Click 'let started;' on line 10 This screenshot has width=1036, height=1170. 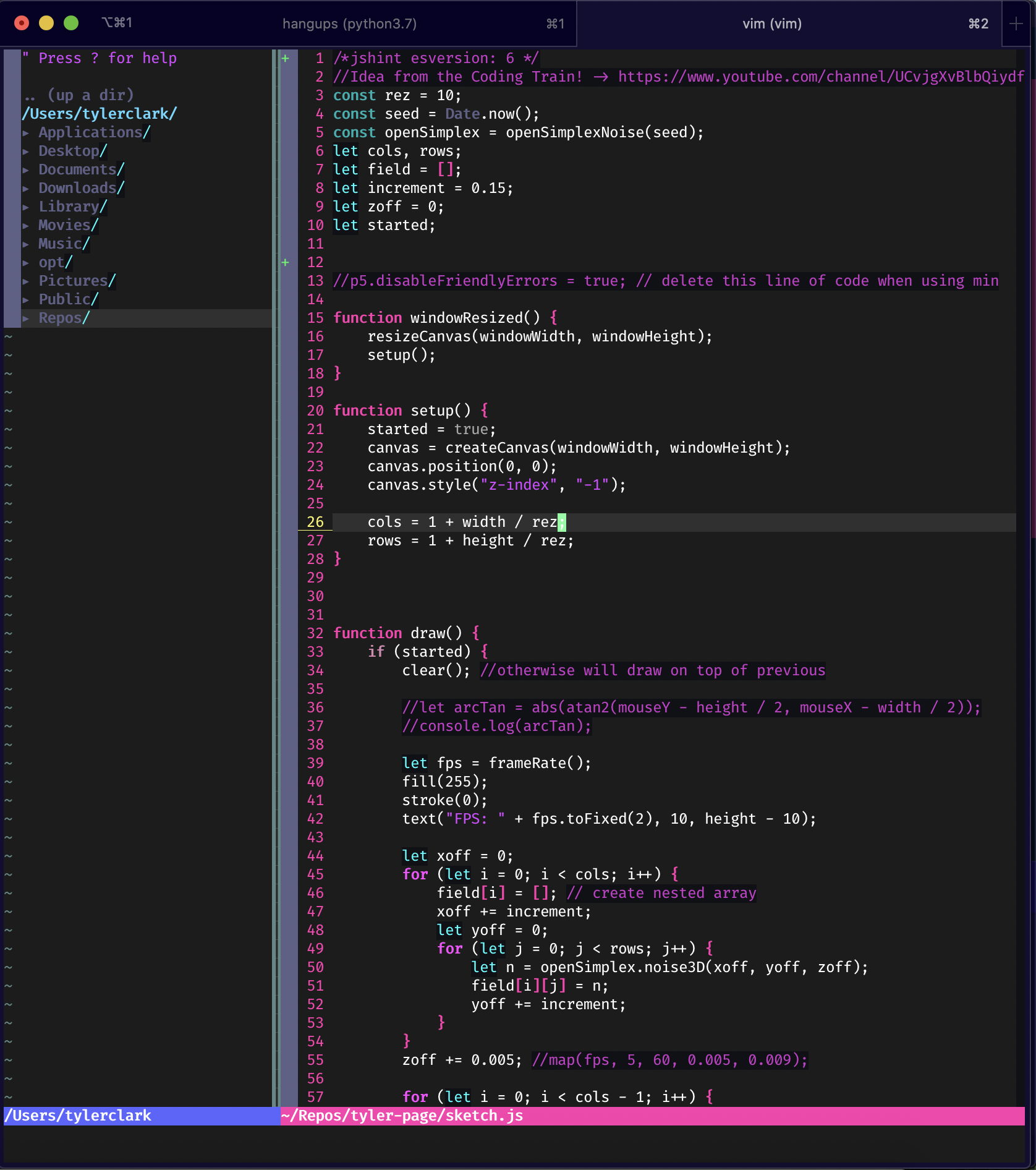[384, 225]
